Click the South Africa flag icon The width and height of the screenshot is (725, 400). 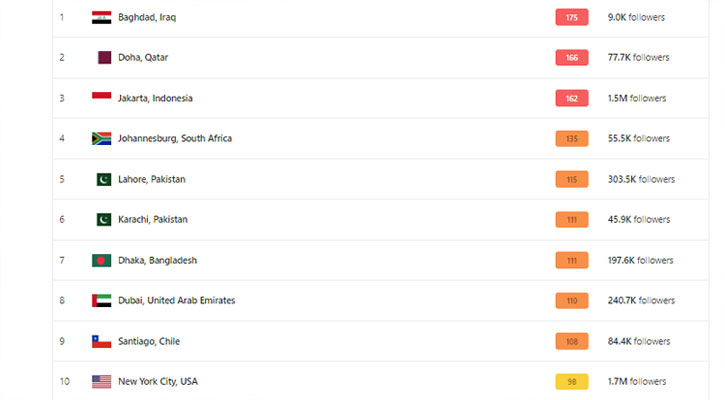(101, 138)
